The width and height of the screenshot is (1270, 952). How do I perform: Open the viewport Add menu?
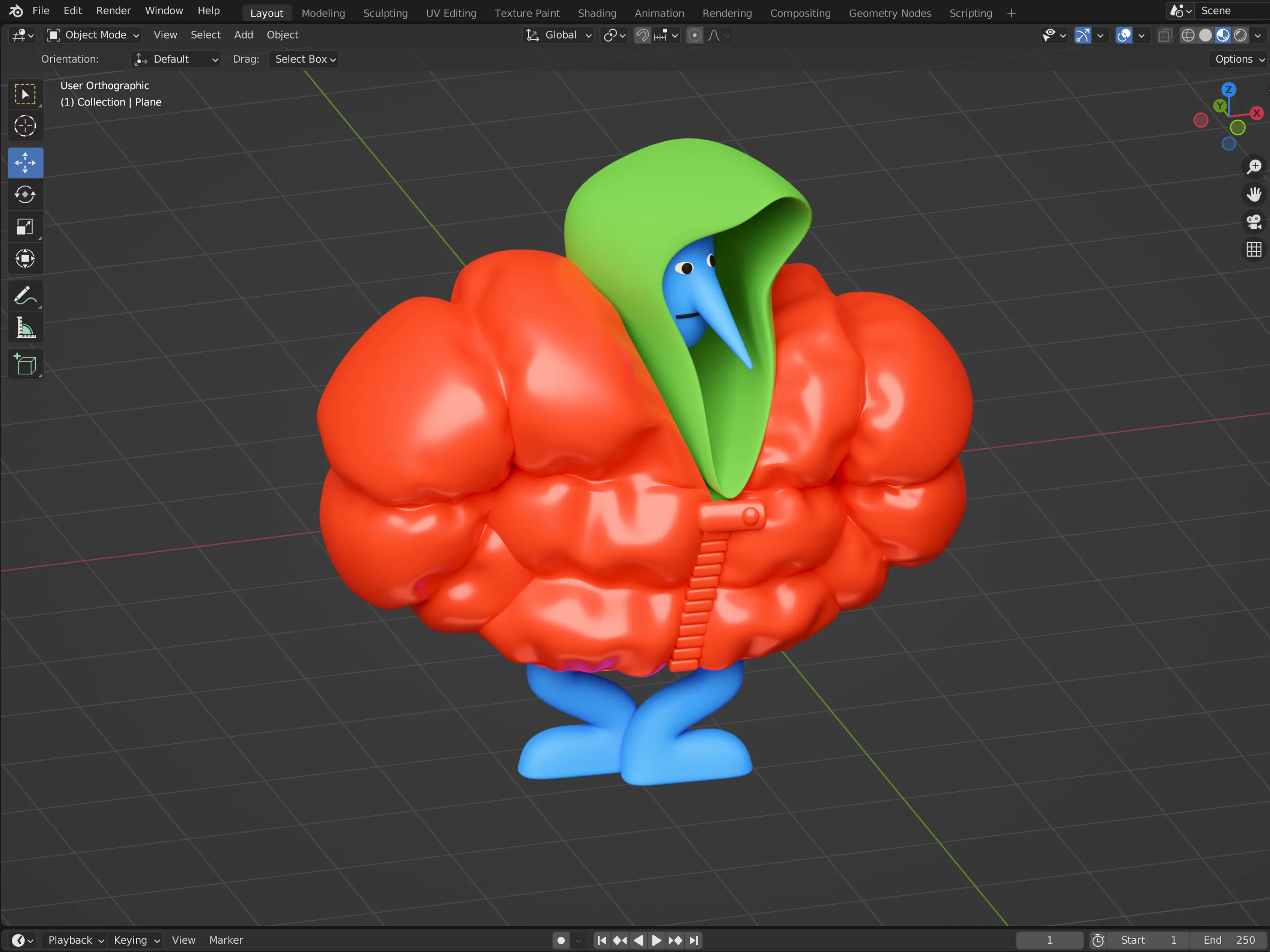tap(243, 35)
